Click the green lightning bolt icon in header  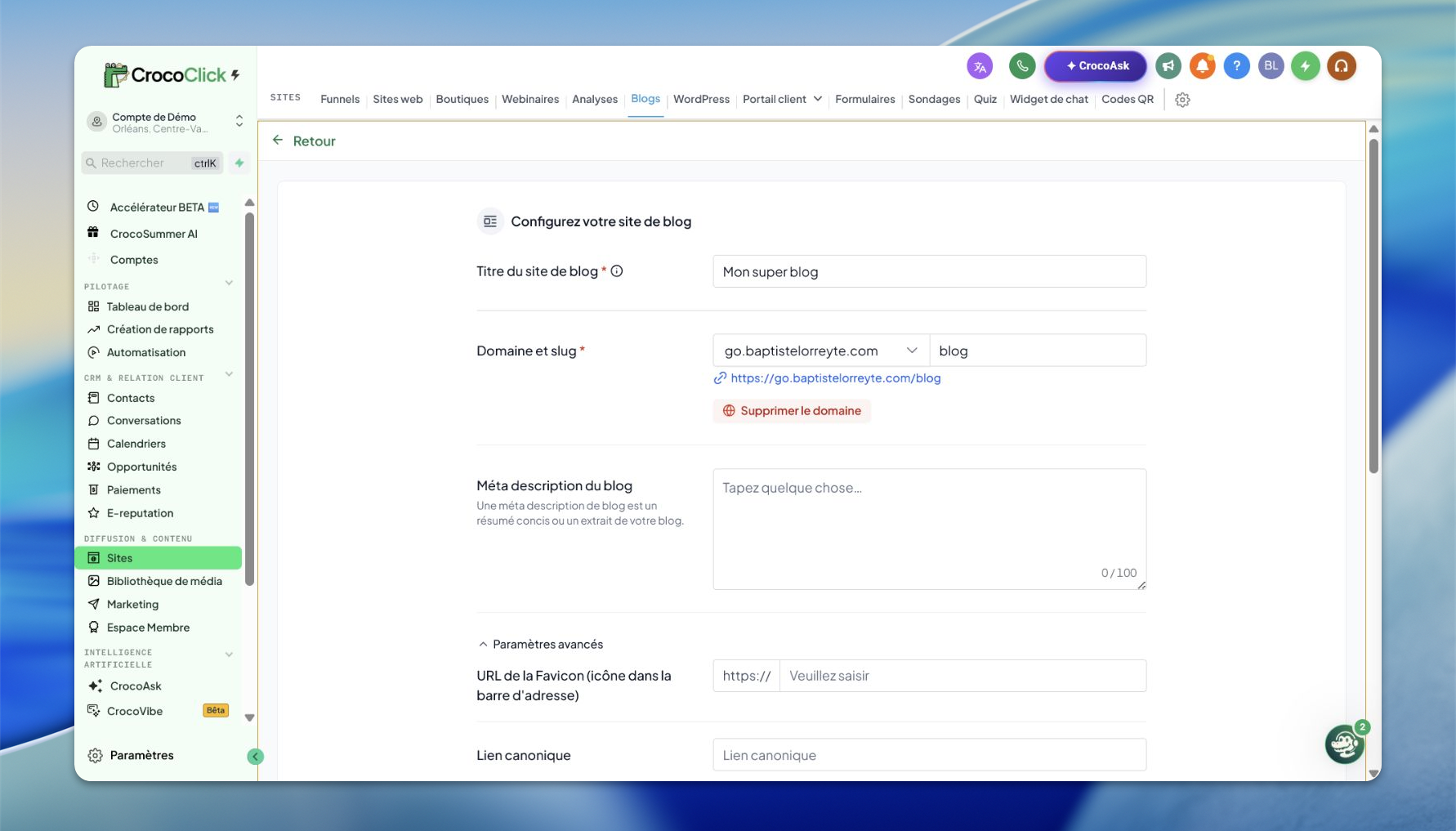[x=1306, y=66]
